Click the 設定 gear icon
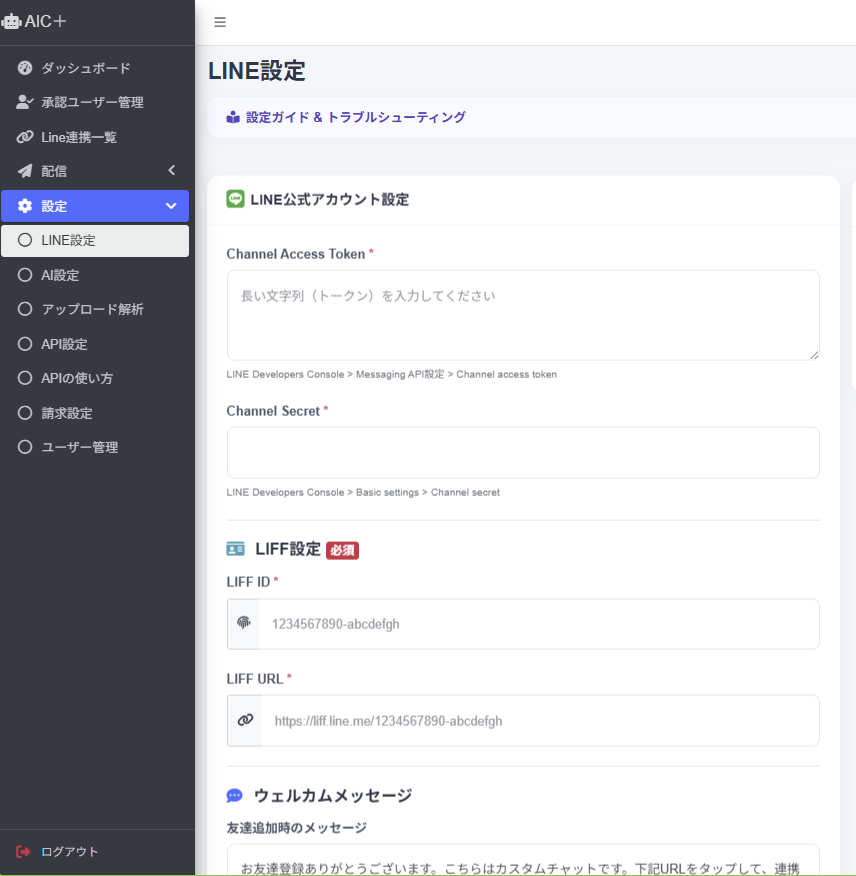The image size is (856, 876). point(24,206)
